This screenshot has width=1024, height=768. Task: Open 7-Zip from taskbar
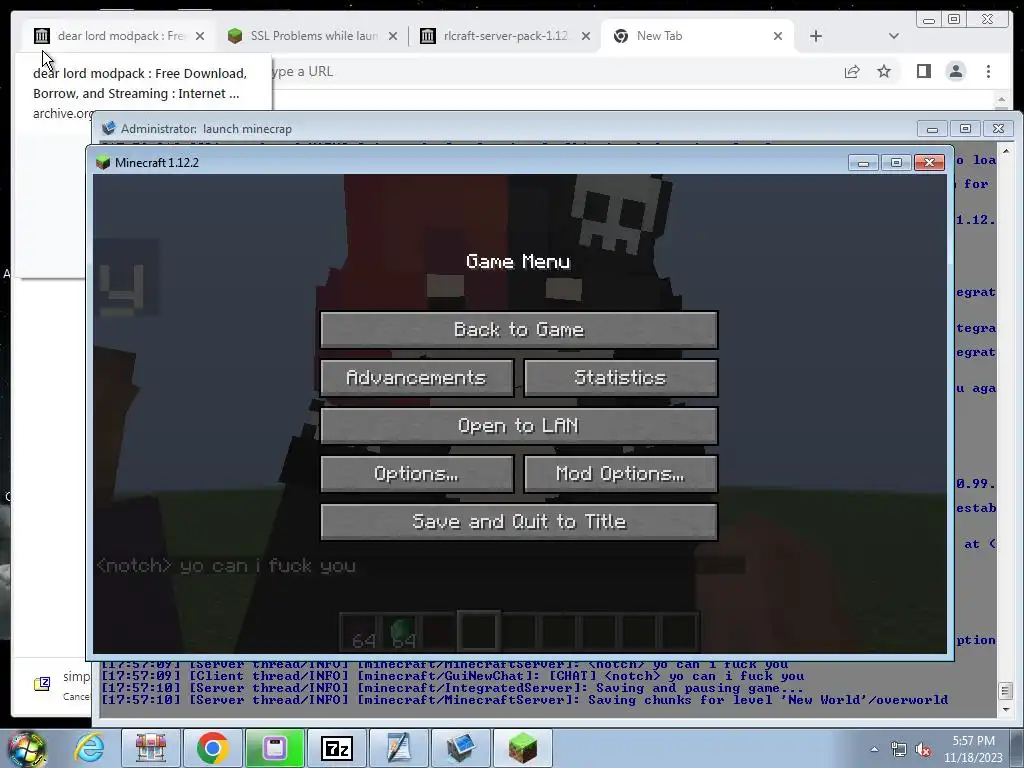tap(337, 748)
